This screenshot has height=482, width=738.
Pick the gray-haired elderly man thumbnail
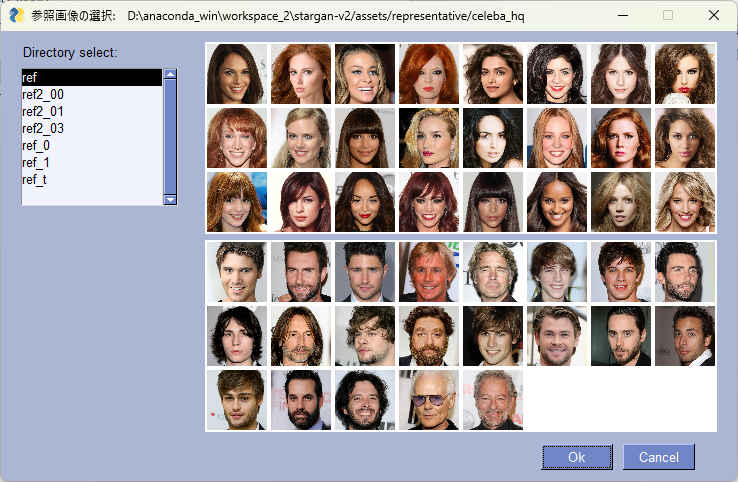coord(493,400)
